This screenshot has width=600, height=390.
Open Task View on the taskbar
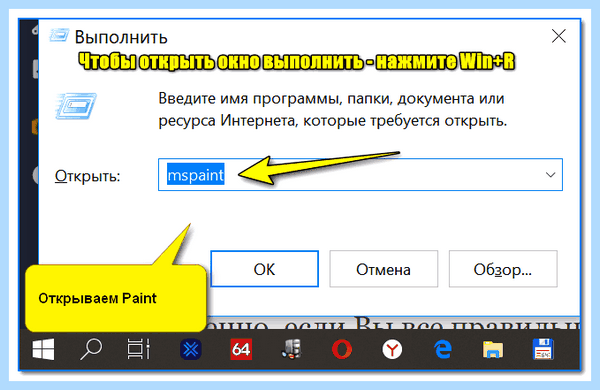[139, 349]
